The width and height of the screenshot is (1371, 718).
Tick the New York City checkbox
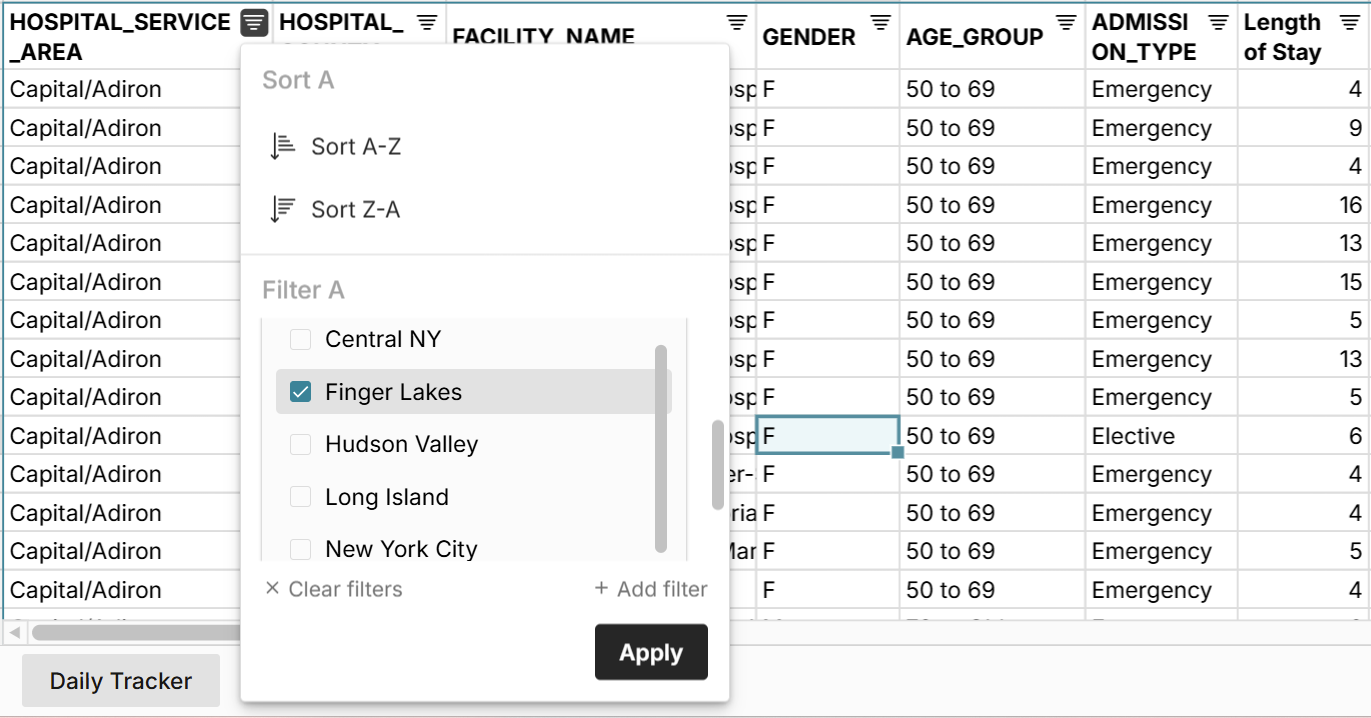300,549
